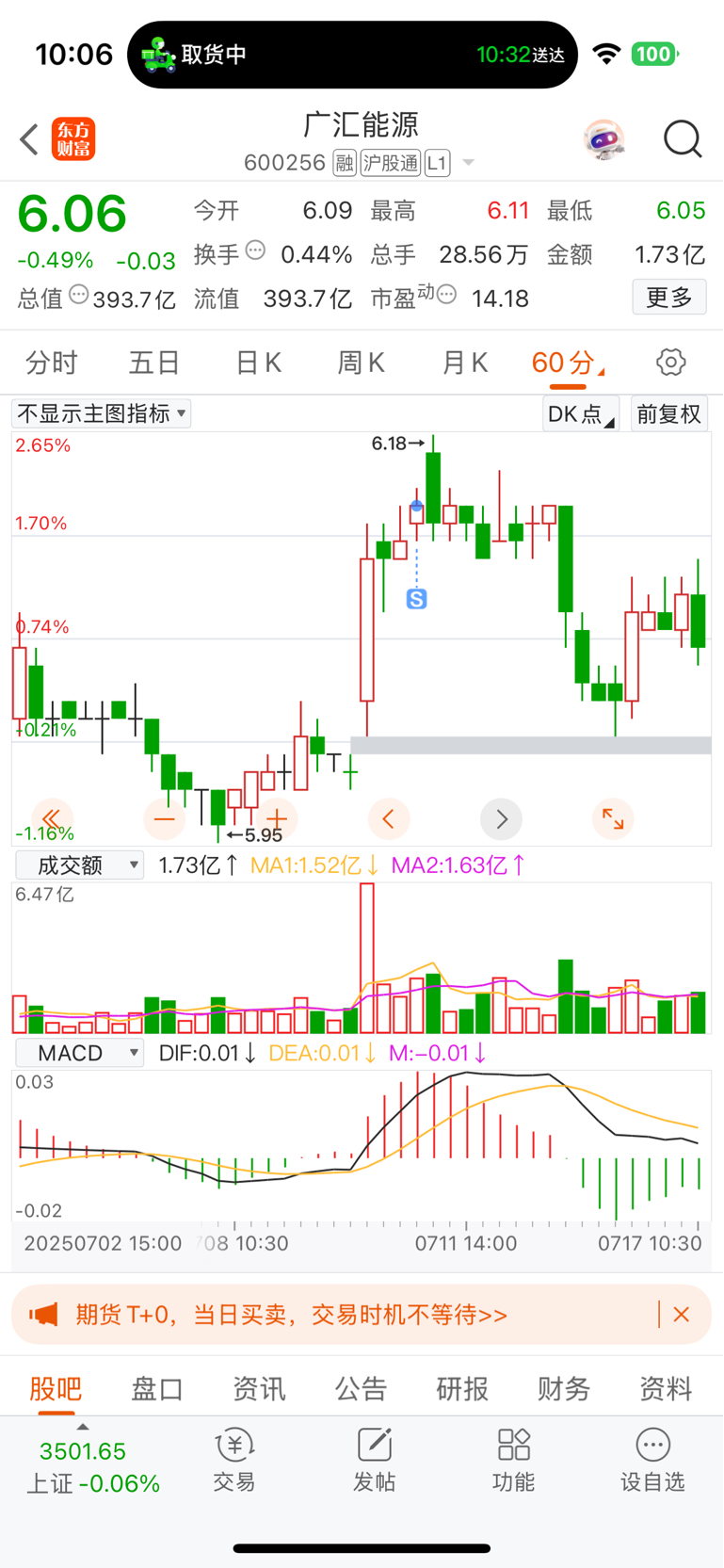Tap the 0711 14:00 time label
The width and height of the screenshot is (724, 1568).
tap(466, 1243)
